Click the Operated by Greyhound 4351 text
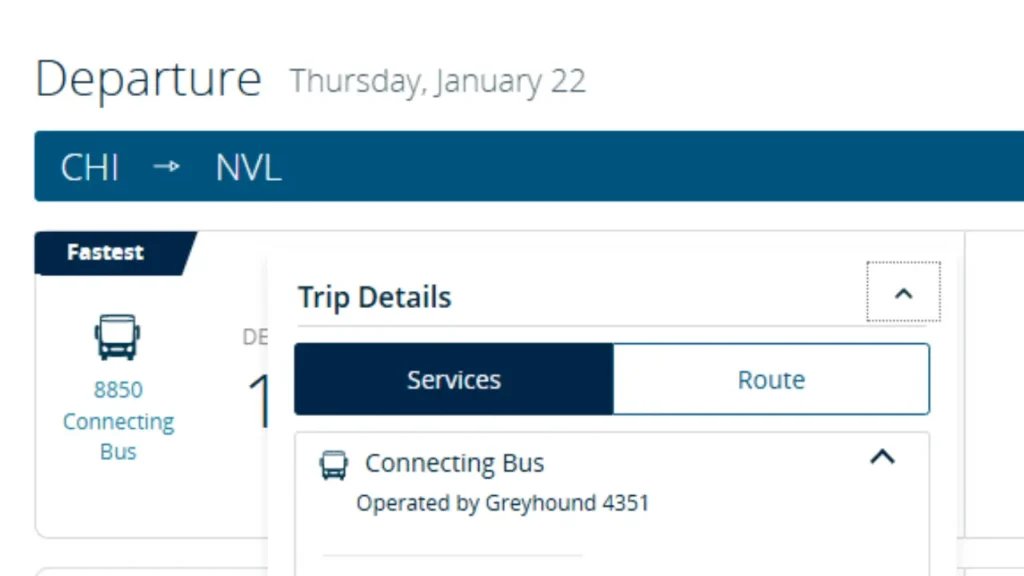 pyautogui.click(x=502, y=503)
